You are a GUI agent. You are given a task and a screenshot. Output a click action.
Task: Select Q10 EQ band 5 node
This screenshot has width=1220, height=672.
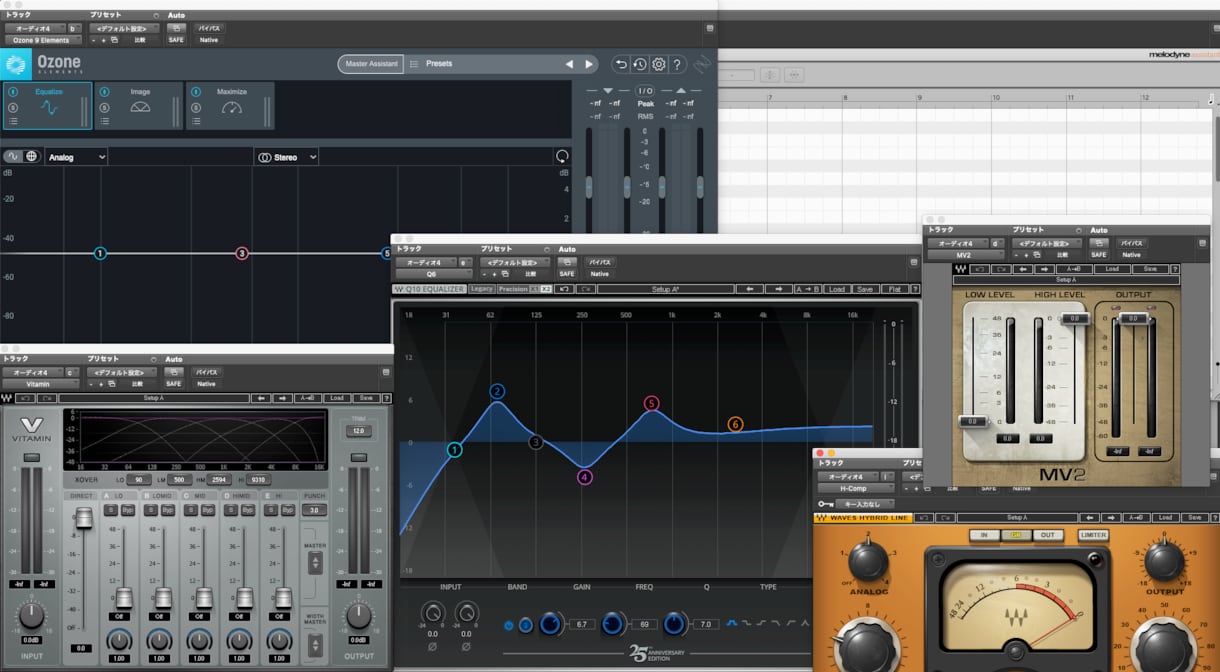point(651,404)
